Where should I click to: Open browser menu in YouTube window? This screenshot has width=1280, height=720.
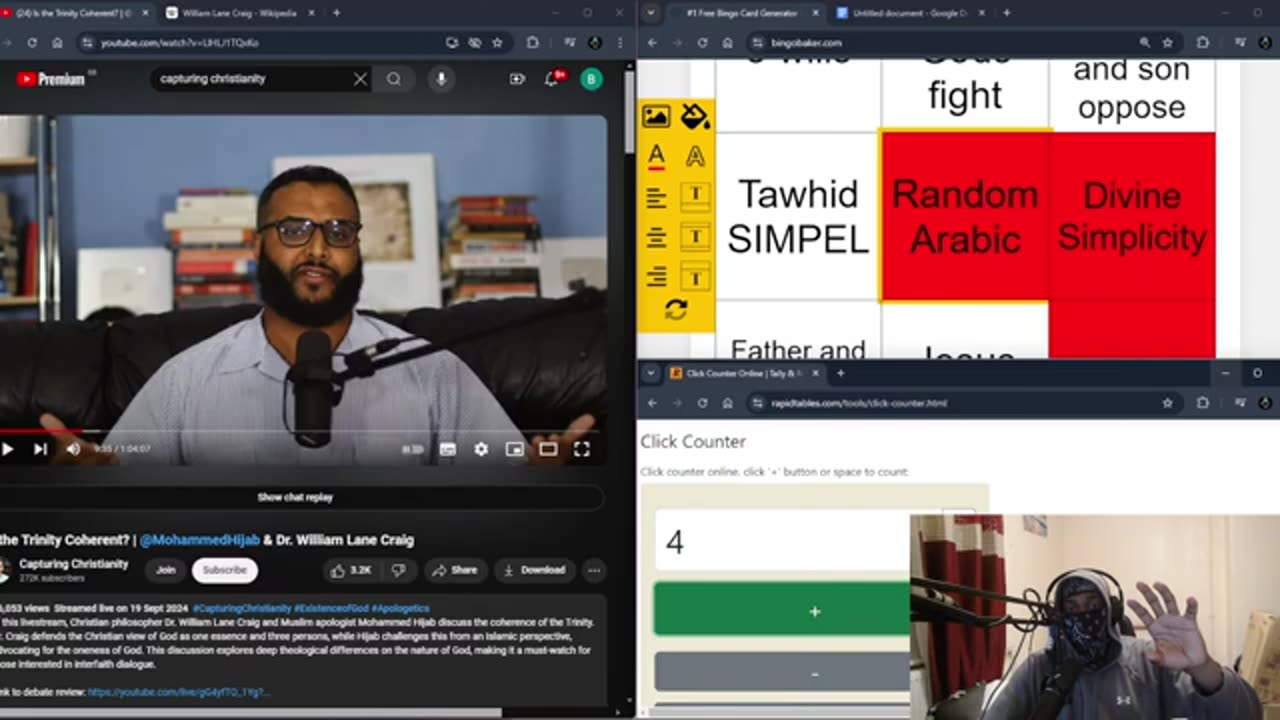coord(622,43)
